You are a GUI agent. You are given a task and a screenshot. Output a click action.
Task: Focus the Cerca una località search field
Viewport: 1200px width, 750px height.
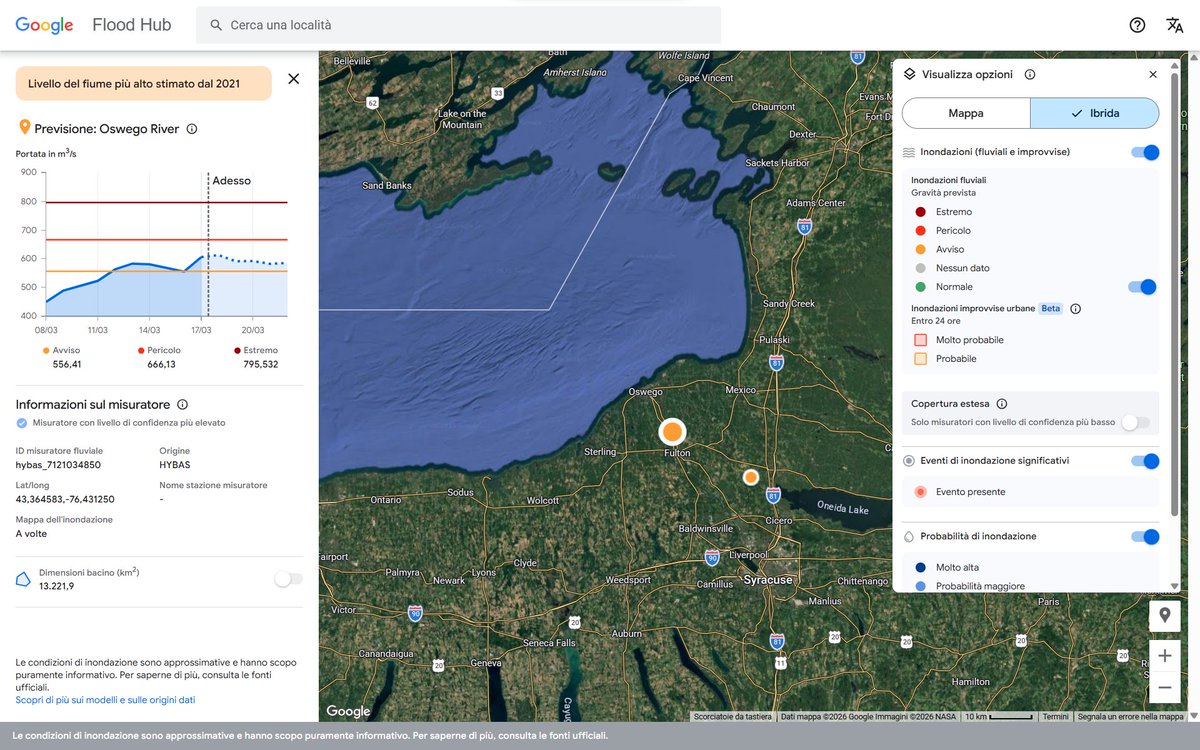tap(458, 25)
